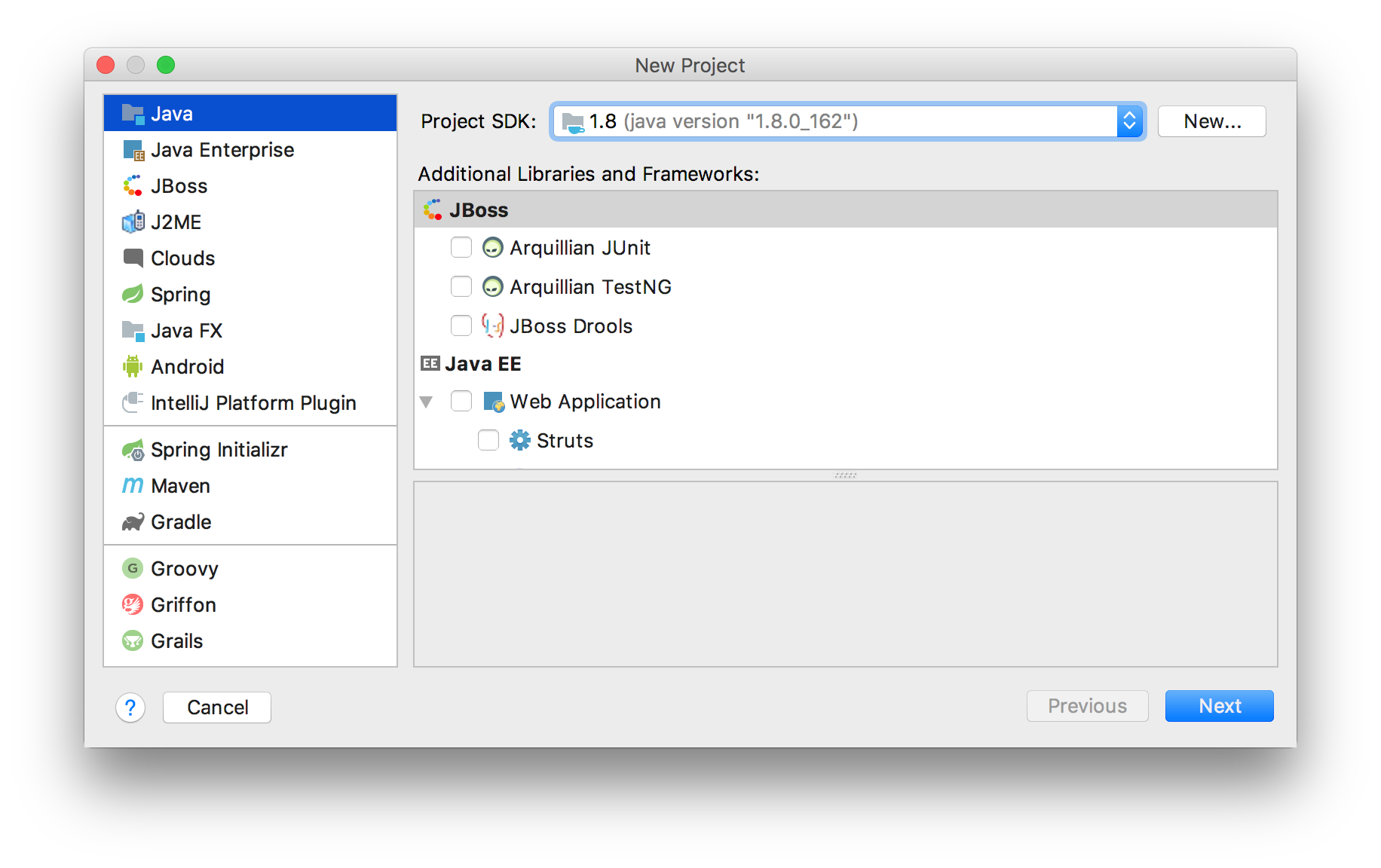Select IntelliJ Platform Plugin label
Screen dimensions: 1381x868
(x=253, y=403)
